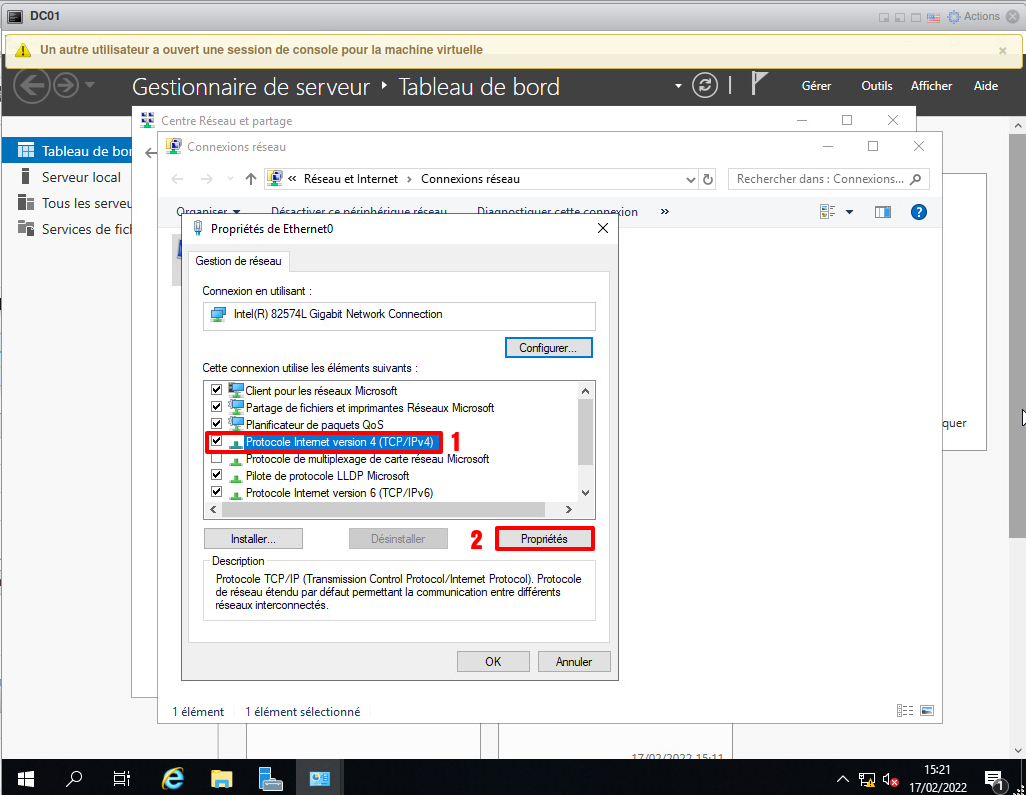Click the taskbar search magnifier icon

coord(74,778)
